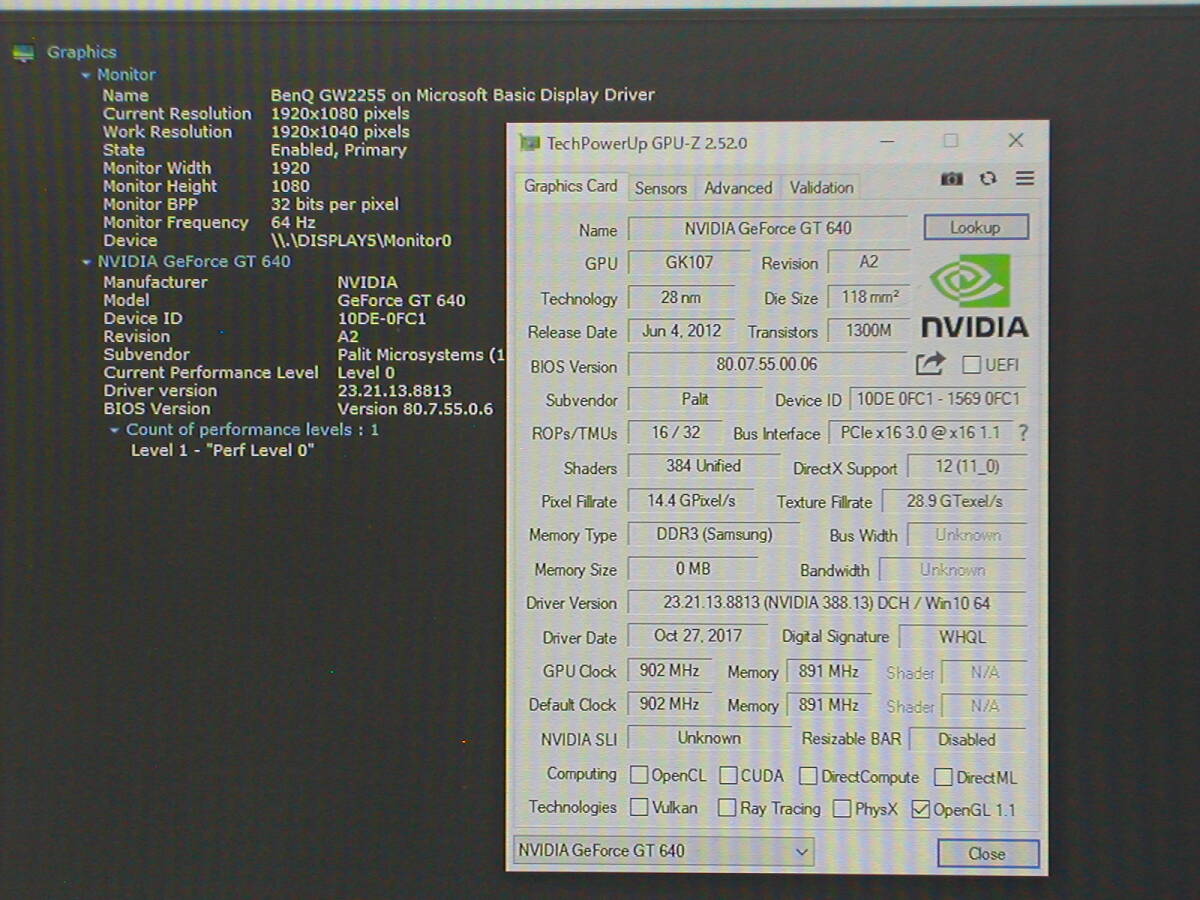Take a GPU-Z screenshot with camera icon
The height and width of the screenshot is (900, 1200).
click(951, 179)
